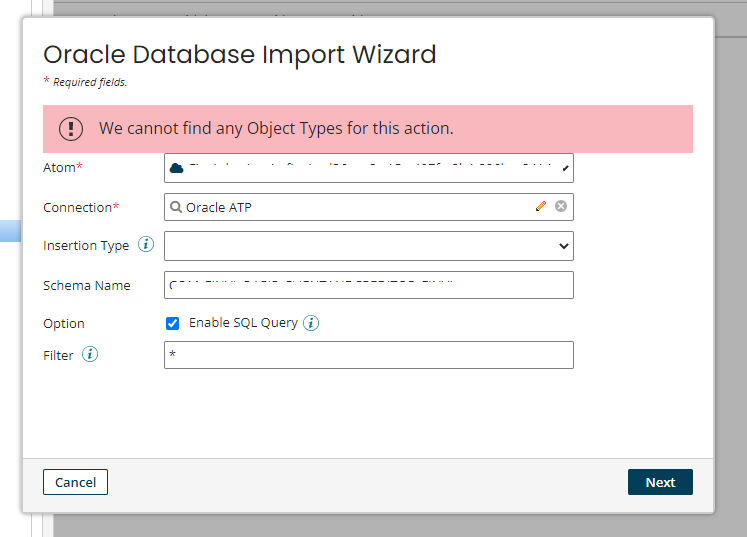Click the Insertion Type label
Viewport: 747px width, 537px height.
86,246
